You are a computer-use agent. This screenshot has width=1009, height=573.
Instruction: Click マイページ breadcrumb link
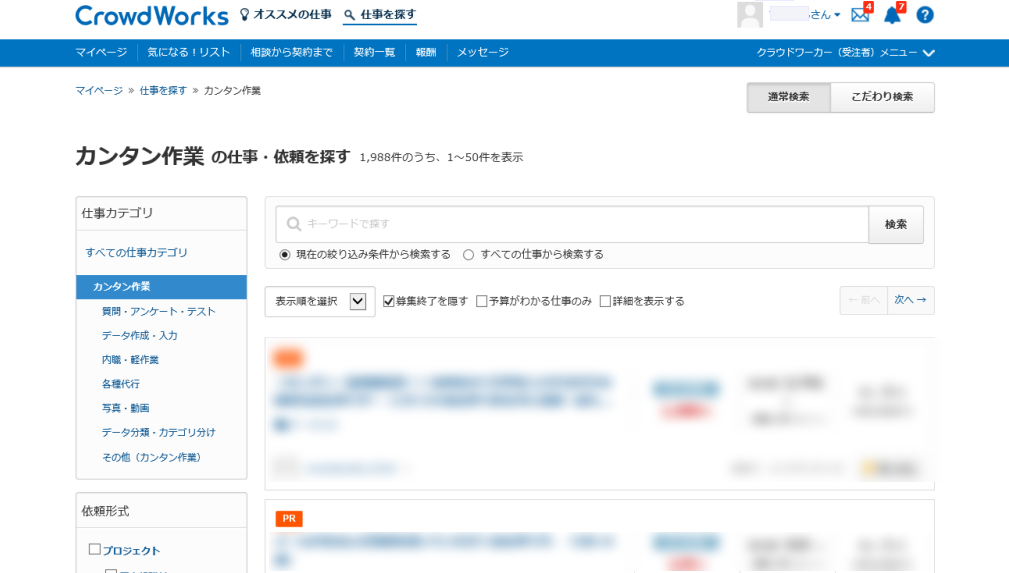[99, 91]
